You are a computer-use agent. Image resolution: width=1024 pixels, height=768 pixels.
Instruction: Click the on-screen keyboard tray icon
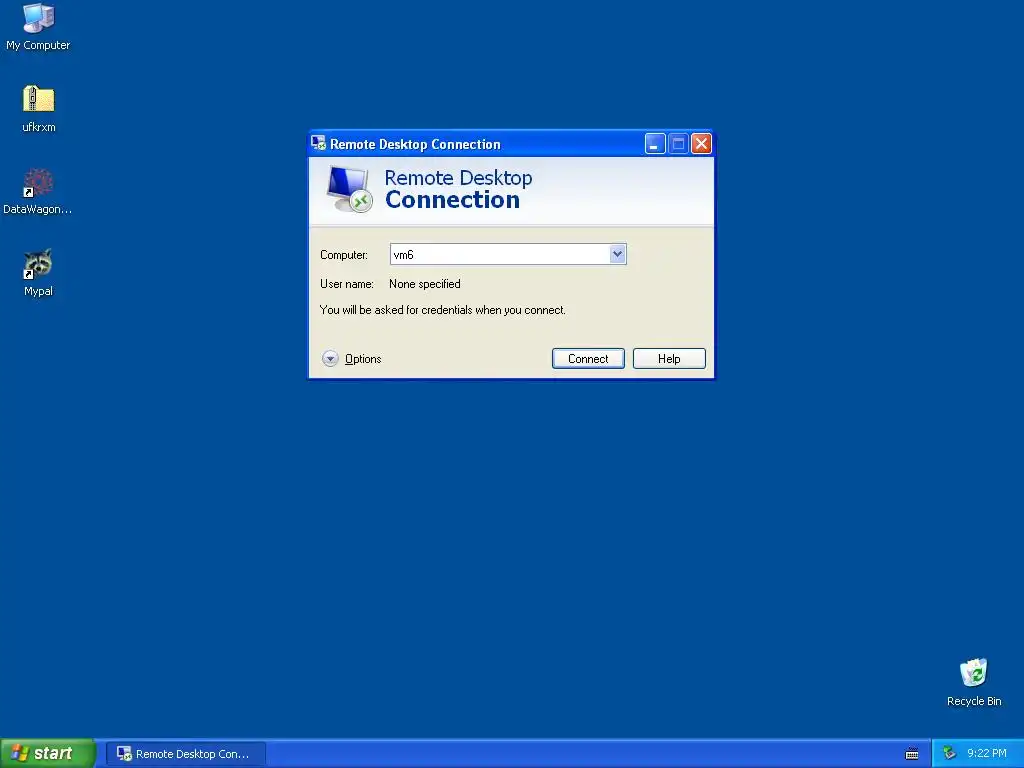[912, 754]
